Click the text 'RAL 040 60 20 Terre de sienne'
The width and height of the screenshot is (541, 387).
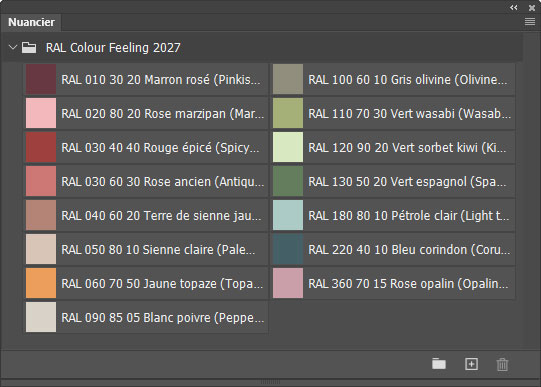(x=146, y=216)
